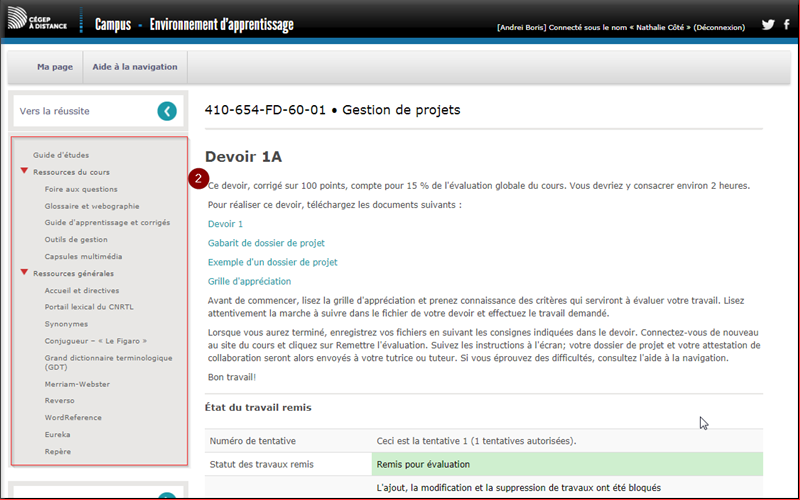This screenshot has width=800, height=500.
Task: Open the Merriam-Webster resource link
Action: (77, 384)
